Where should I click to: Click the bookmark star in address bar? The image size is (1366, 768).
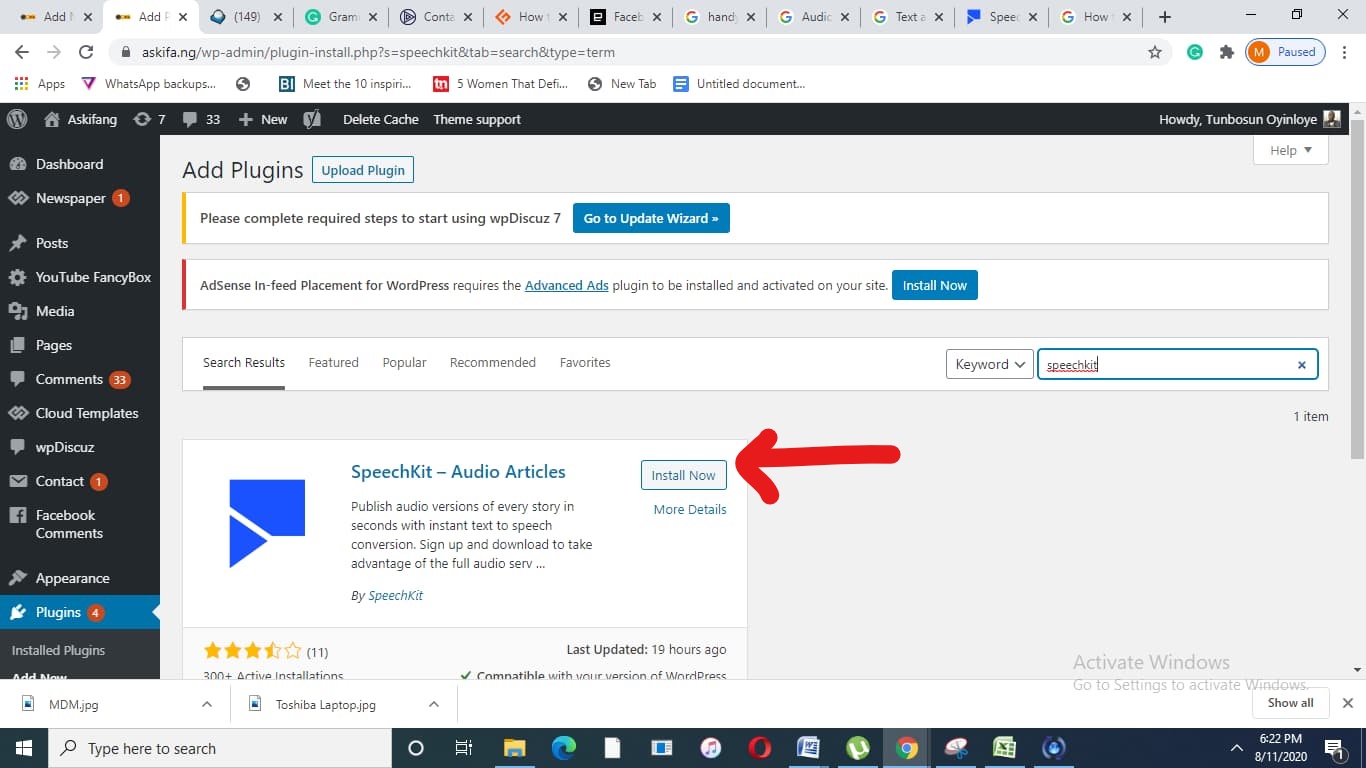(x=1155, y=52)
